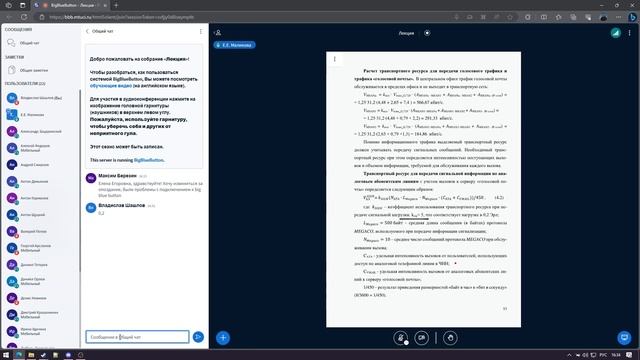Click the lecture slide in presentation area
The width and height of the screenshot is (640, 360).
[423, 189]
